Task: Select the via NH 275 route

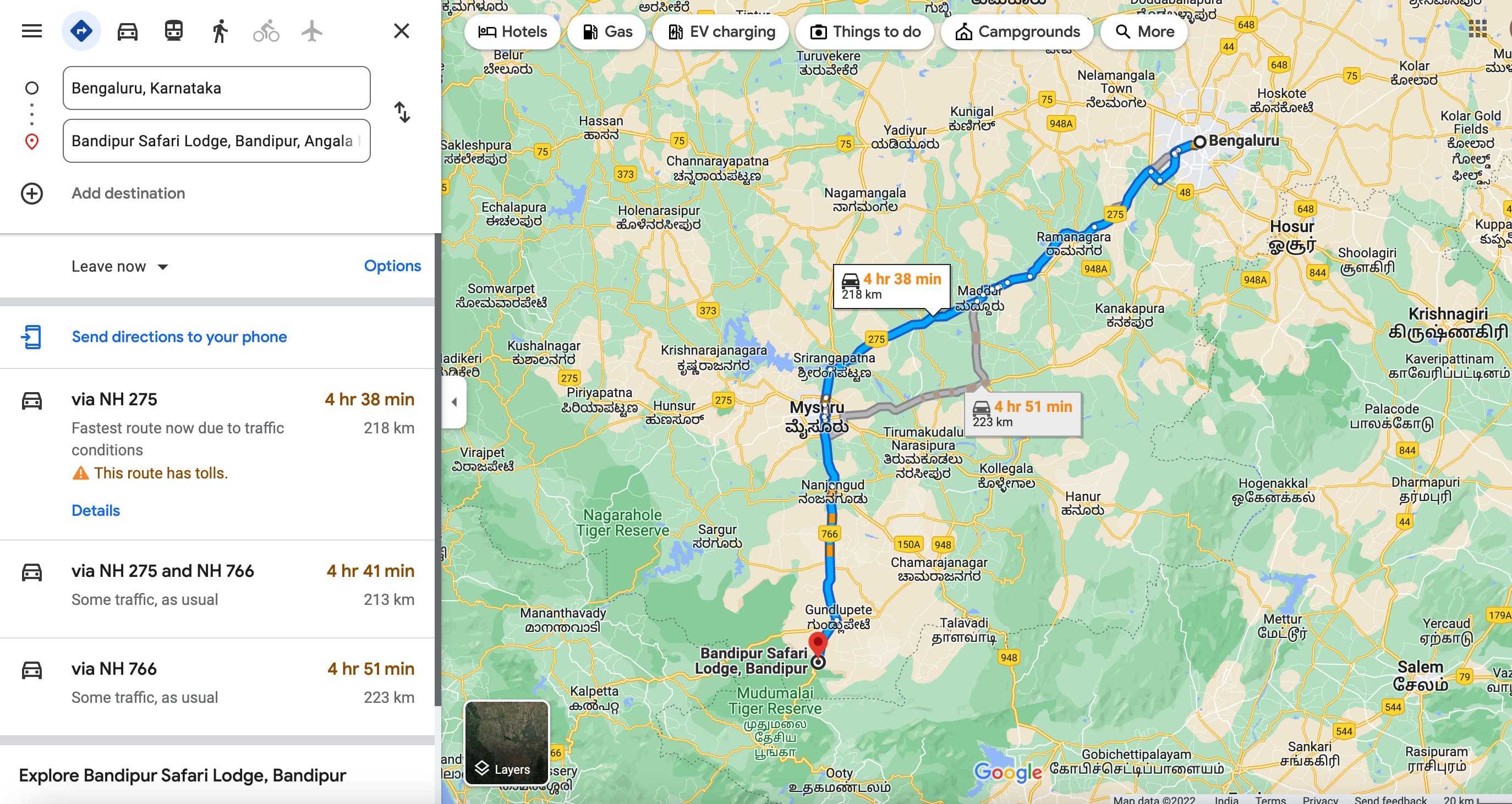Action: (217, 454)
